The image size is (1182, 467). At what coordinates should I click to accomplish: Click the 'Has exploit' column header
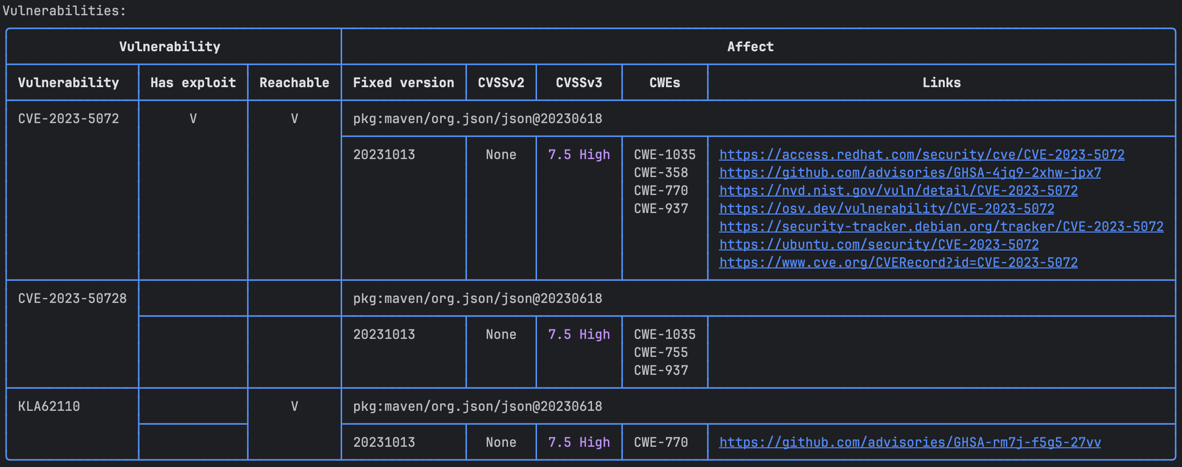coord(193,83)
